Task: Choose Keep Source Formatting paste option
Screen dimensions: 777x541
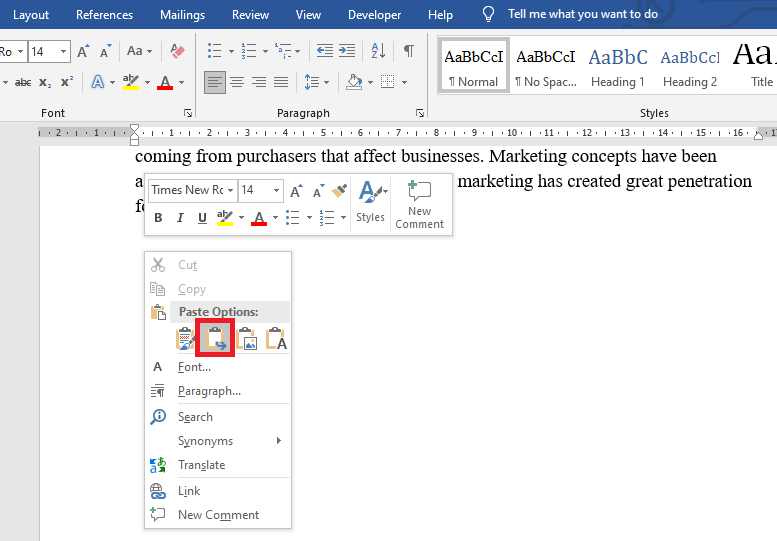Action: click(x=185, y=339)
